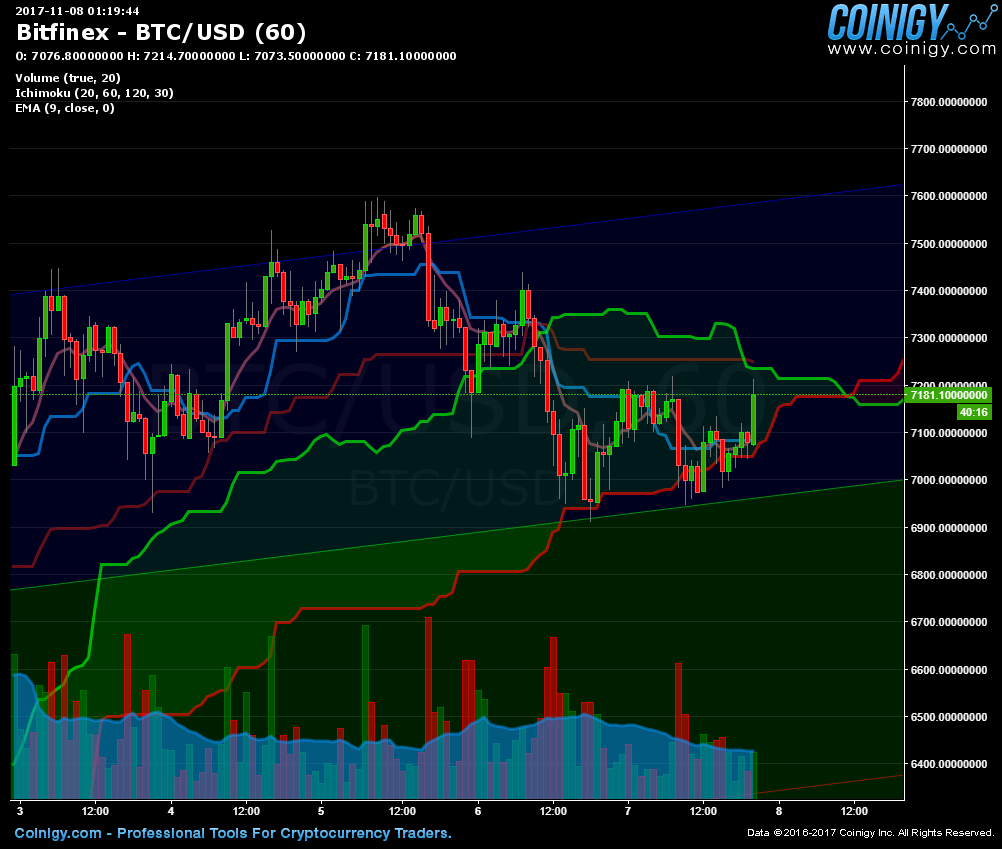Click the 6900.00000000 price axis label
This screenshot has width=1002, height=849.
pyautogui.click(x=949, y=528)
